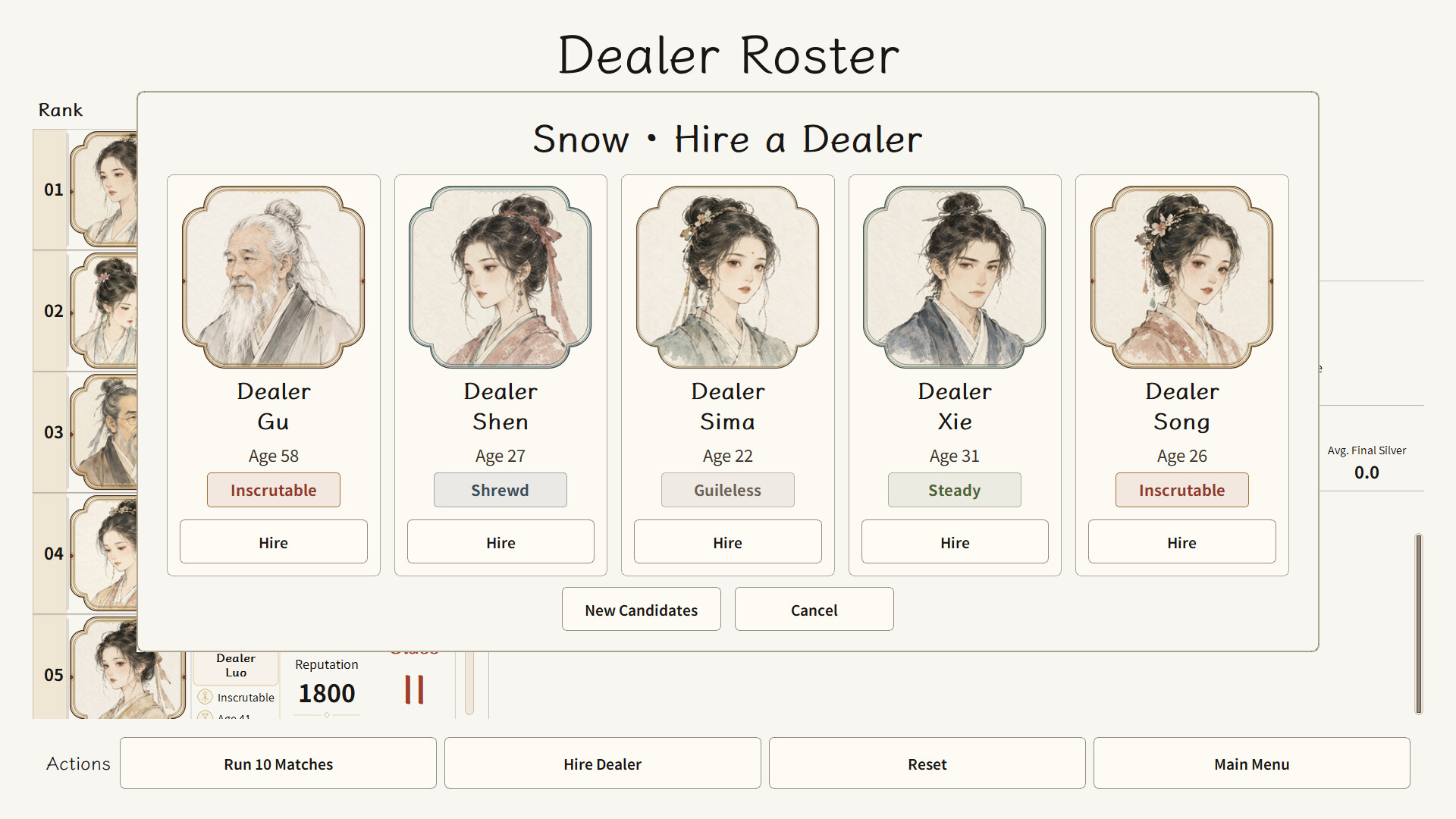Click rank 02 dealer portrait
1456x819 pixels.
click(x=104, y=310)
